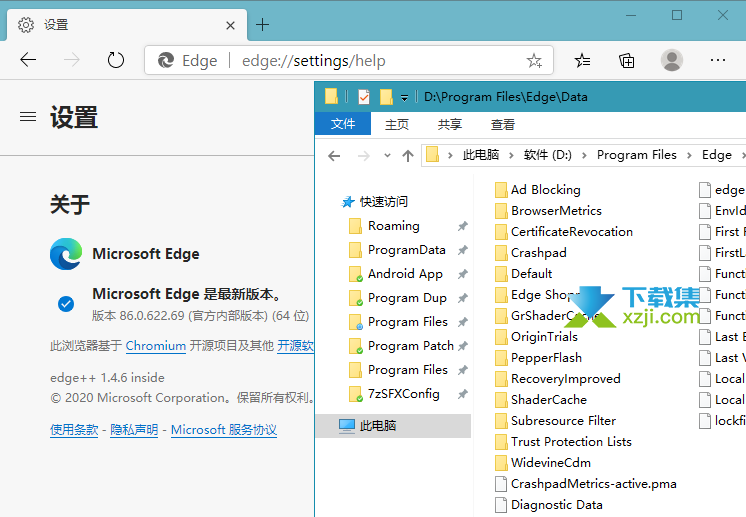The height and width of the screenshot is (517, 746).
Task: Select 此电脑 in the breadcrumb path
Action: pos(481,155)
